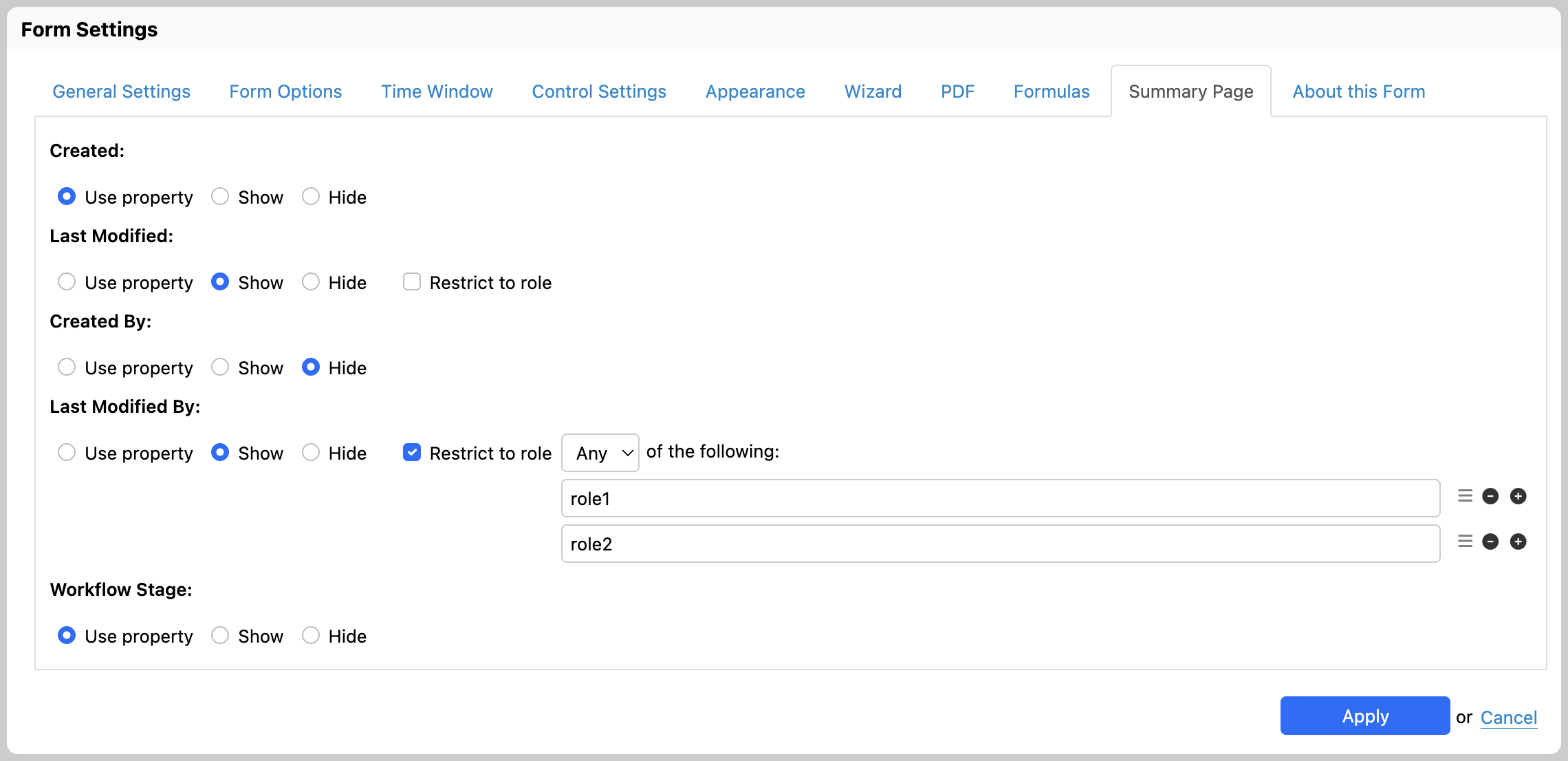
Task: Enable Restrict to role for Last Modified
Action: [x=411, y=281]
